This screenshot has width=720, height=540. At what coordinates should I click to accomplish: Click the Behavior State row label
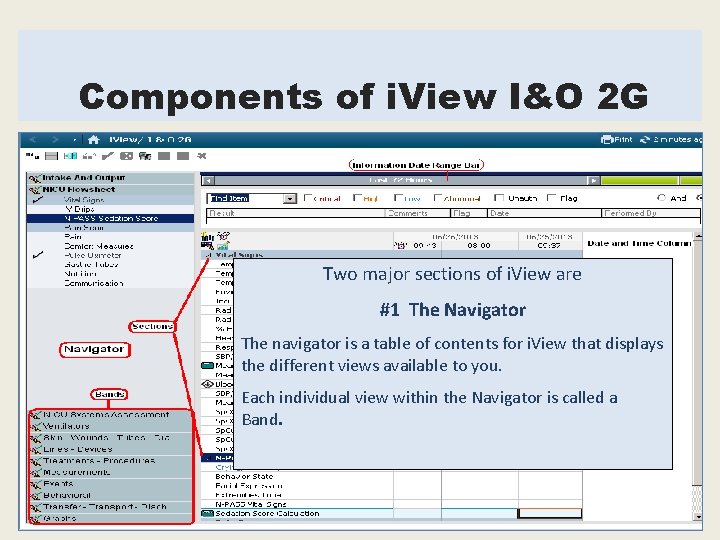(244, 477)
